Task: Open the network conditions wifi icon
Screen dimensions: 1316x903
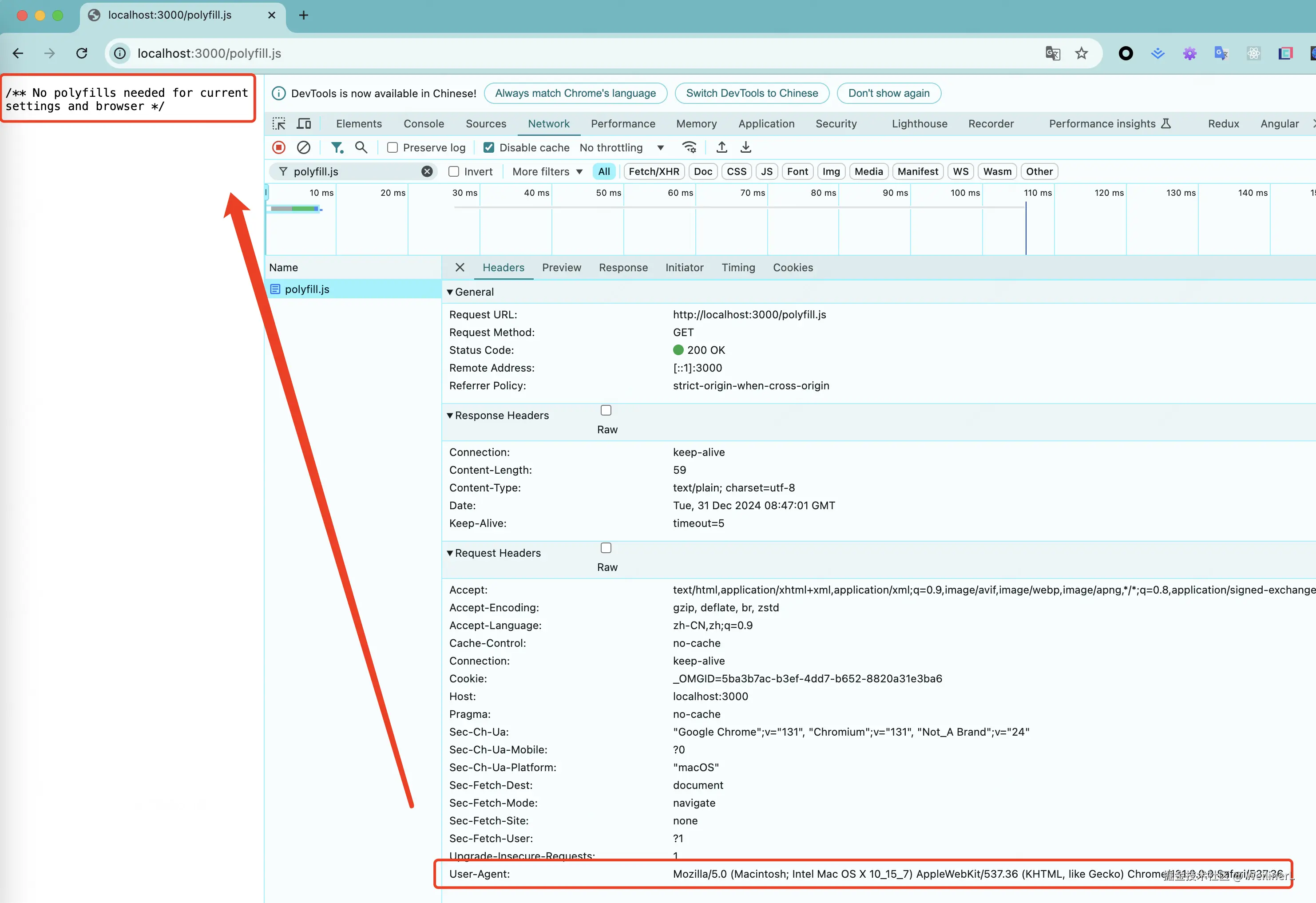Action: pos(689,148)
